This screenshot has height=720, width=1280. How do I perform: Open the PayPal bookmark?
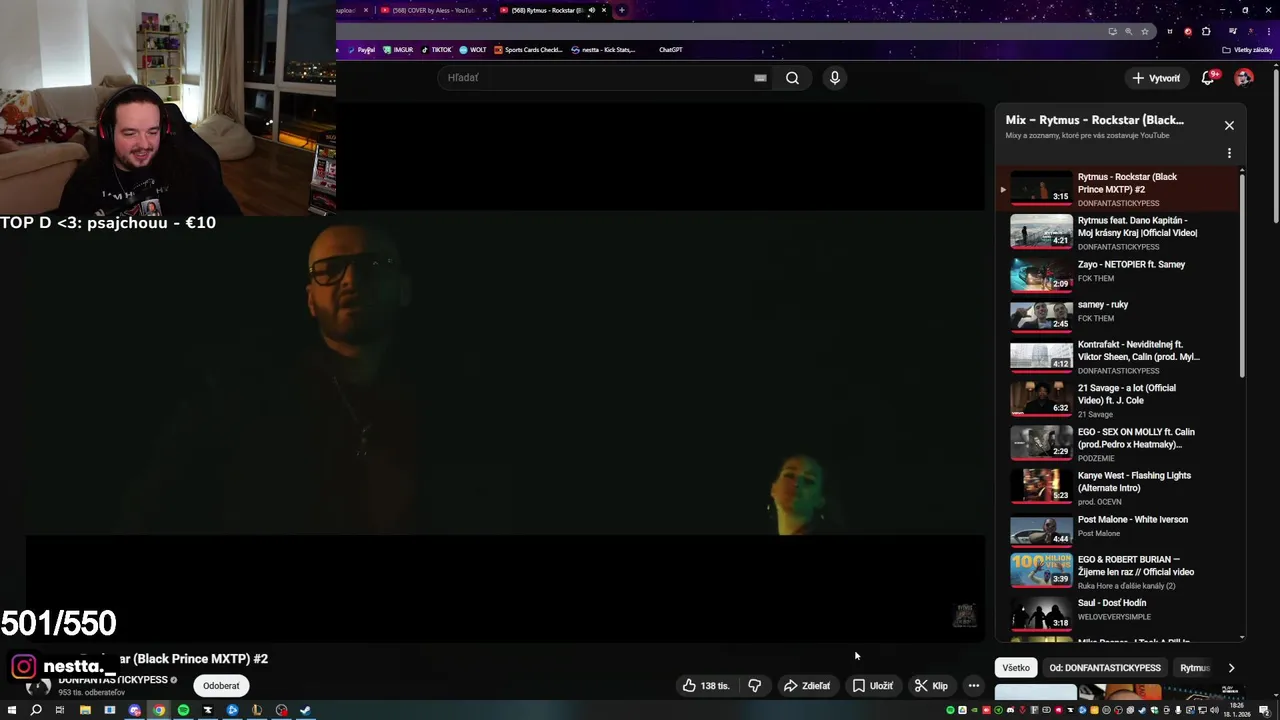coord(362,50)
